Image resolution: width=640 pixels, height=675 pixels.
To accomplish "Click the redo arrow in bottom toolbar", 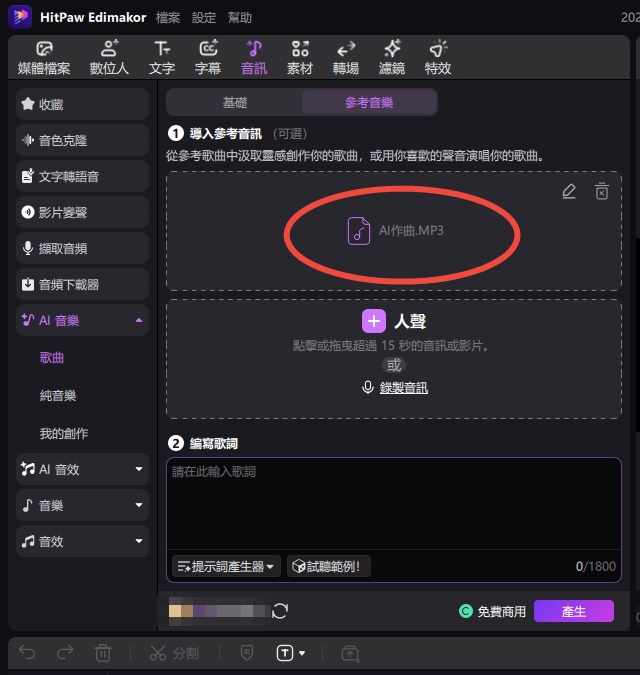I will [x=65, y=653].
